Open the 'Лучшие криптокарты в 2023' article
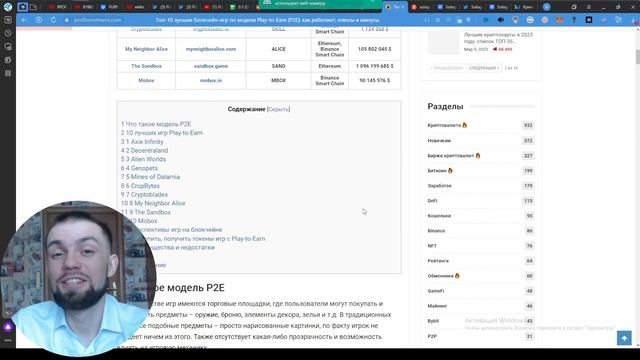Viewport: 640px width, 360px height. 498,38
